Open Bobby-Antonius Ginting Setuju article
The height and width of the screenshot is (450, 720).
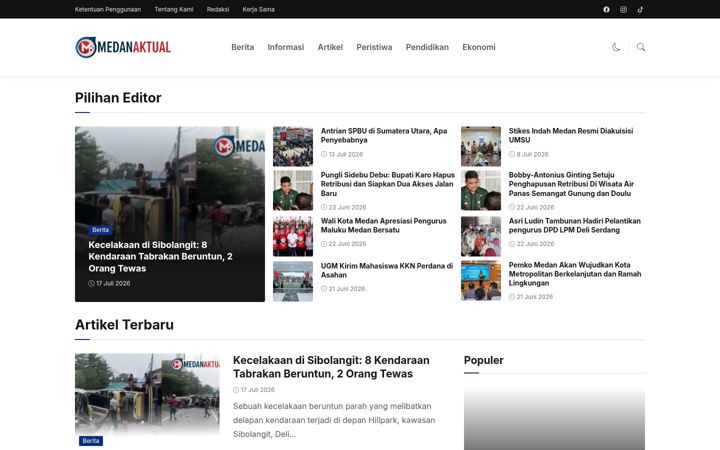(571, 184)
